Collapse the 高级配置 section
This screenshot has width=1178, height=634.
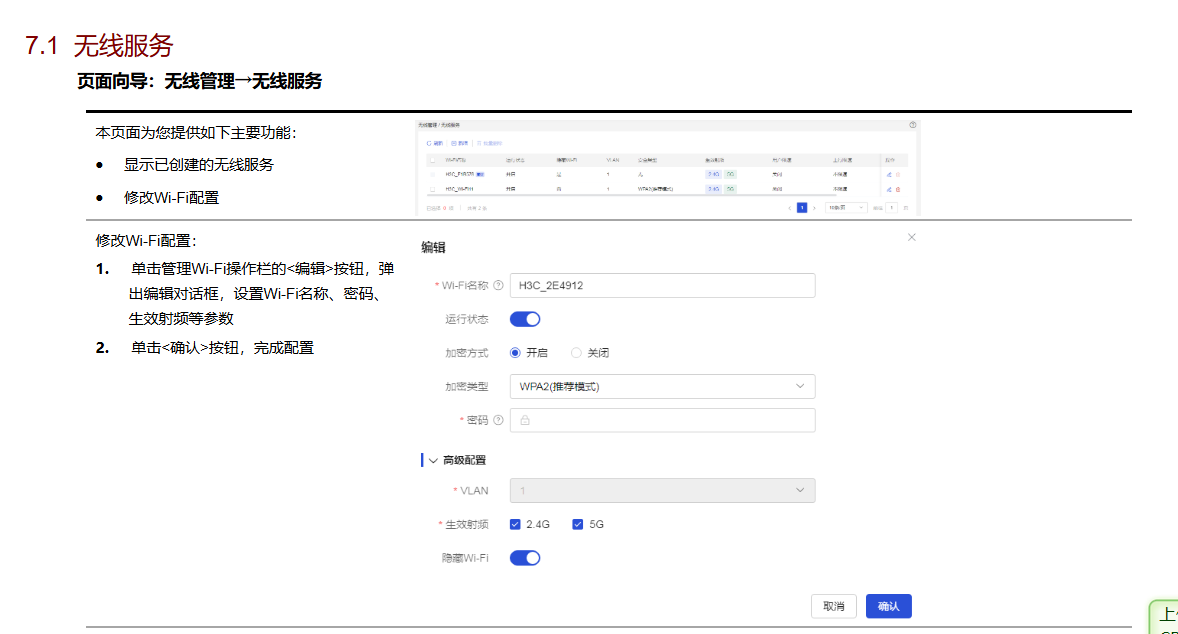[433, 460]
